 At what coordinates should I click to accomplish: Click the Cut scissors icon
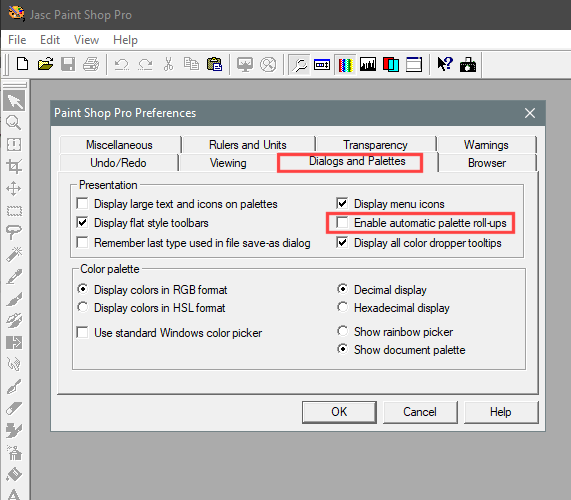[x=168, y=64]
